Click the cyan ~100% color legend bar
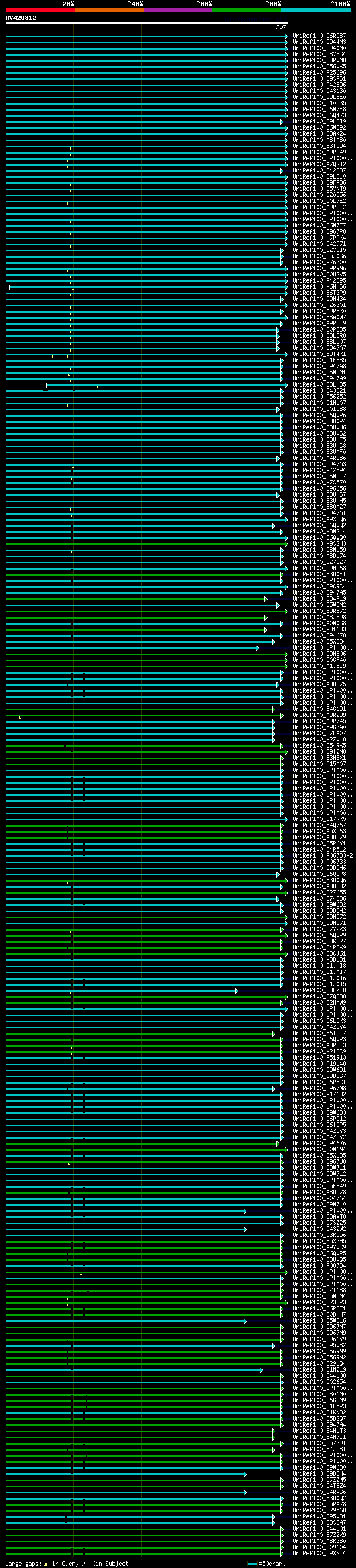This screenshot has height=1568, width=356. point(315,10)
